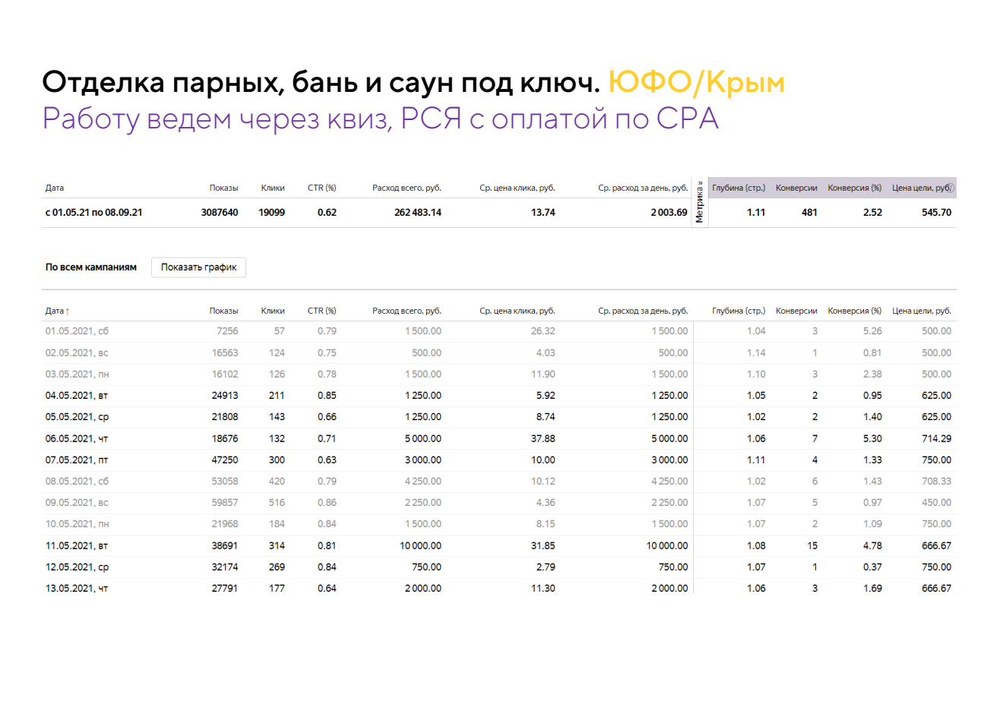This screenshot has width=1000, height=702.
Task: Click the info icon beside "Цена цели, руб."
Action: (x=951, y=188)
